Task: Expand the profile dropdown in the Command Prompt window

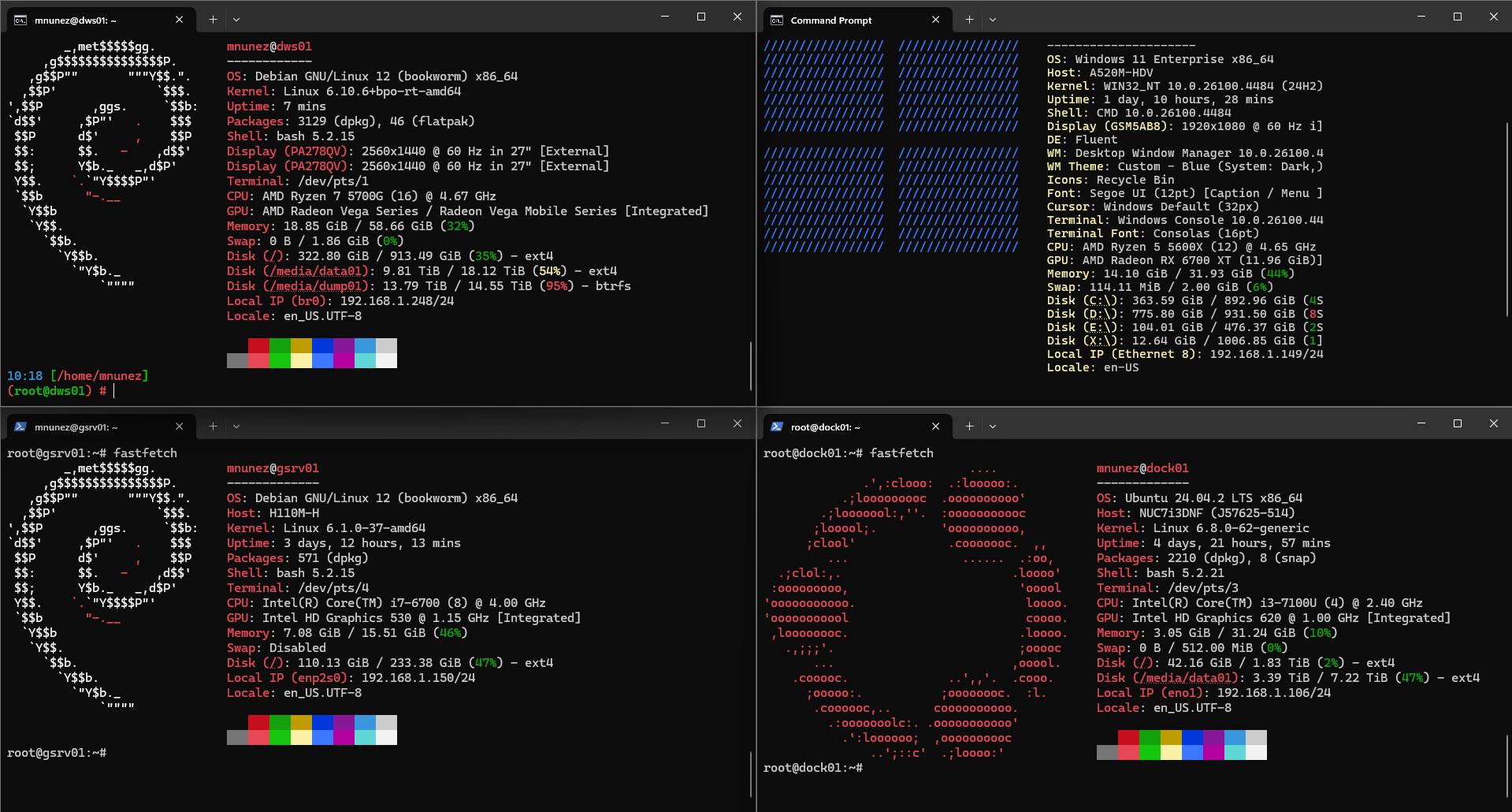Action: (993, 20)
